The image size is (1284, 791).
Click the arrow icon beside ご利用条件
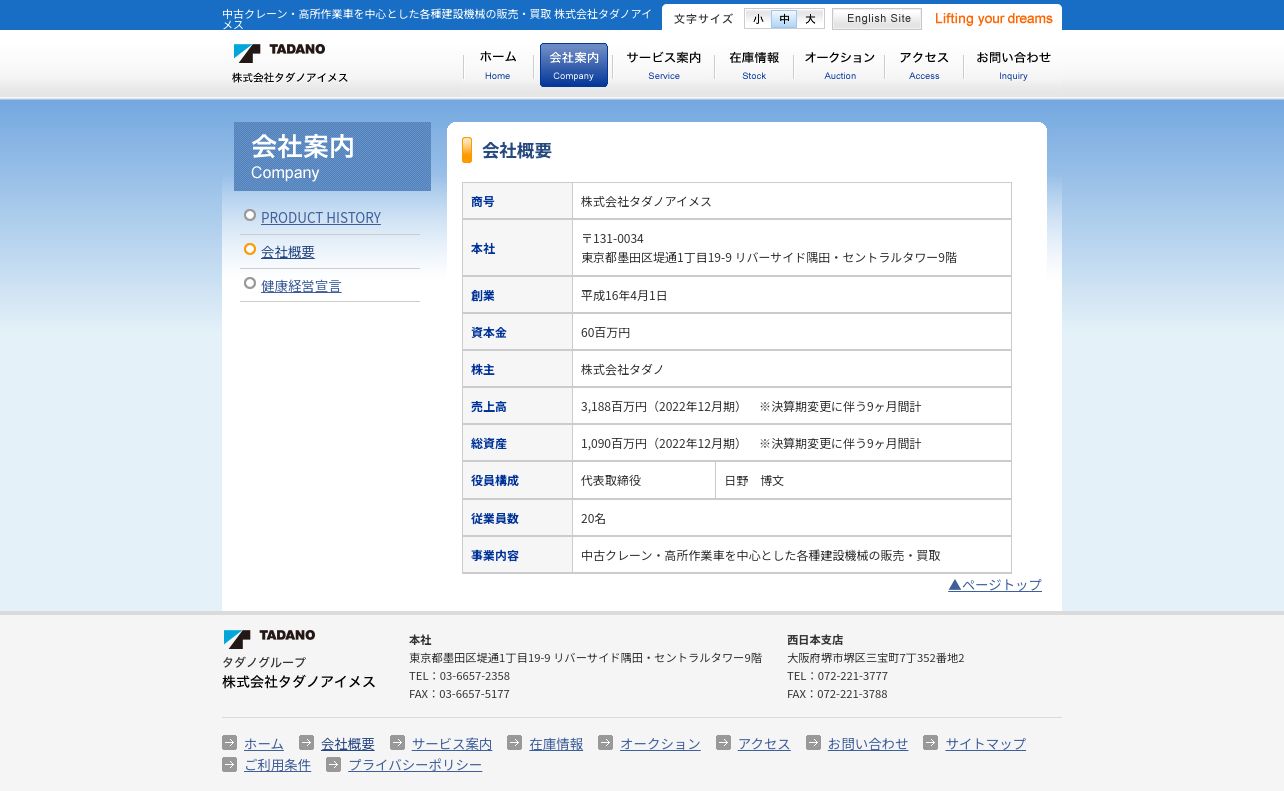(x=230, y=764)
